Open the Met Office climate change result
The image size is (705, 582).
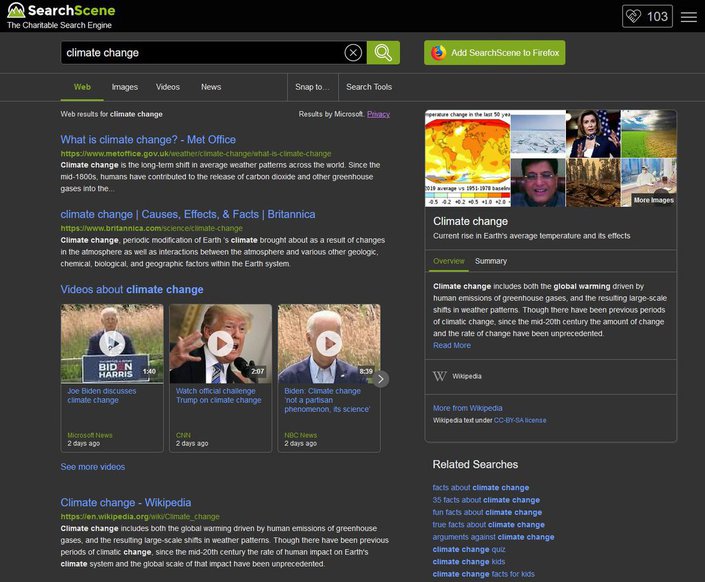[x=148, y=140]
